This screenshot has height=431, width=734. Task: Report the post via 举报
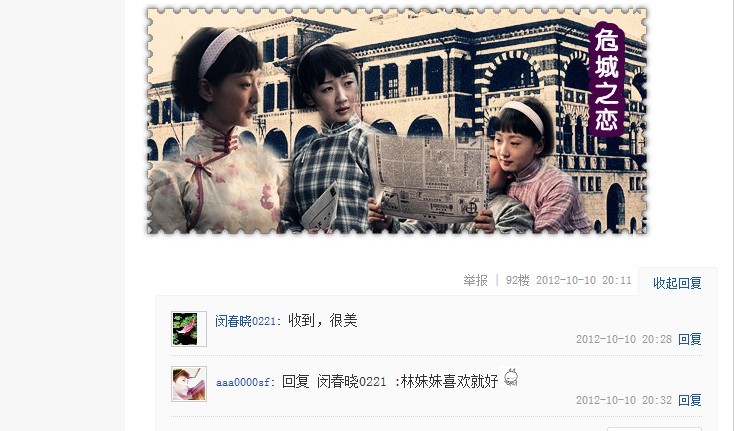click(475, 280)
